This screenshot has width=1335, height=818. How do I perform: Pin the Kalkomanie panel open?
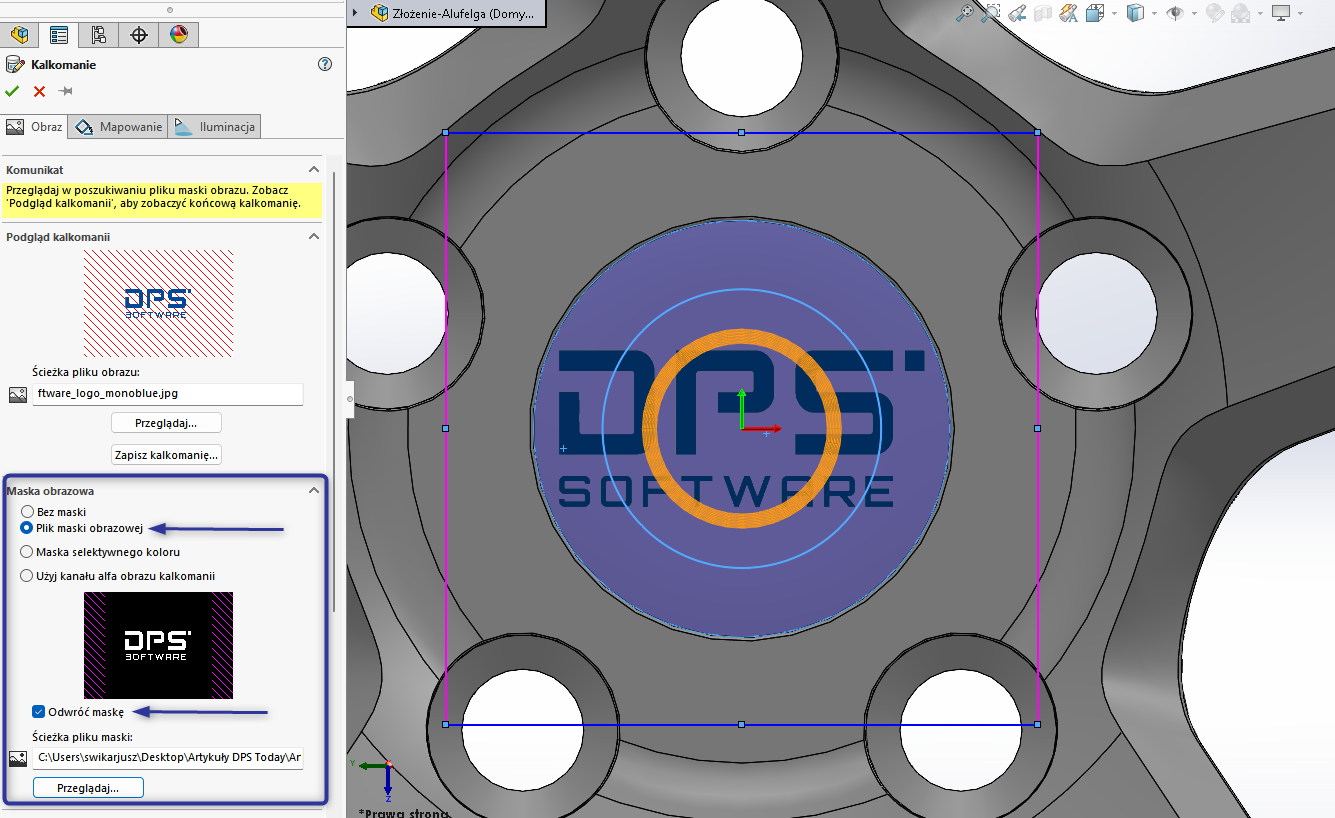point(66,91)
